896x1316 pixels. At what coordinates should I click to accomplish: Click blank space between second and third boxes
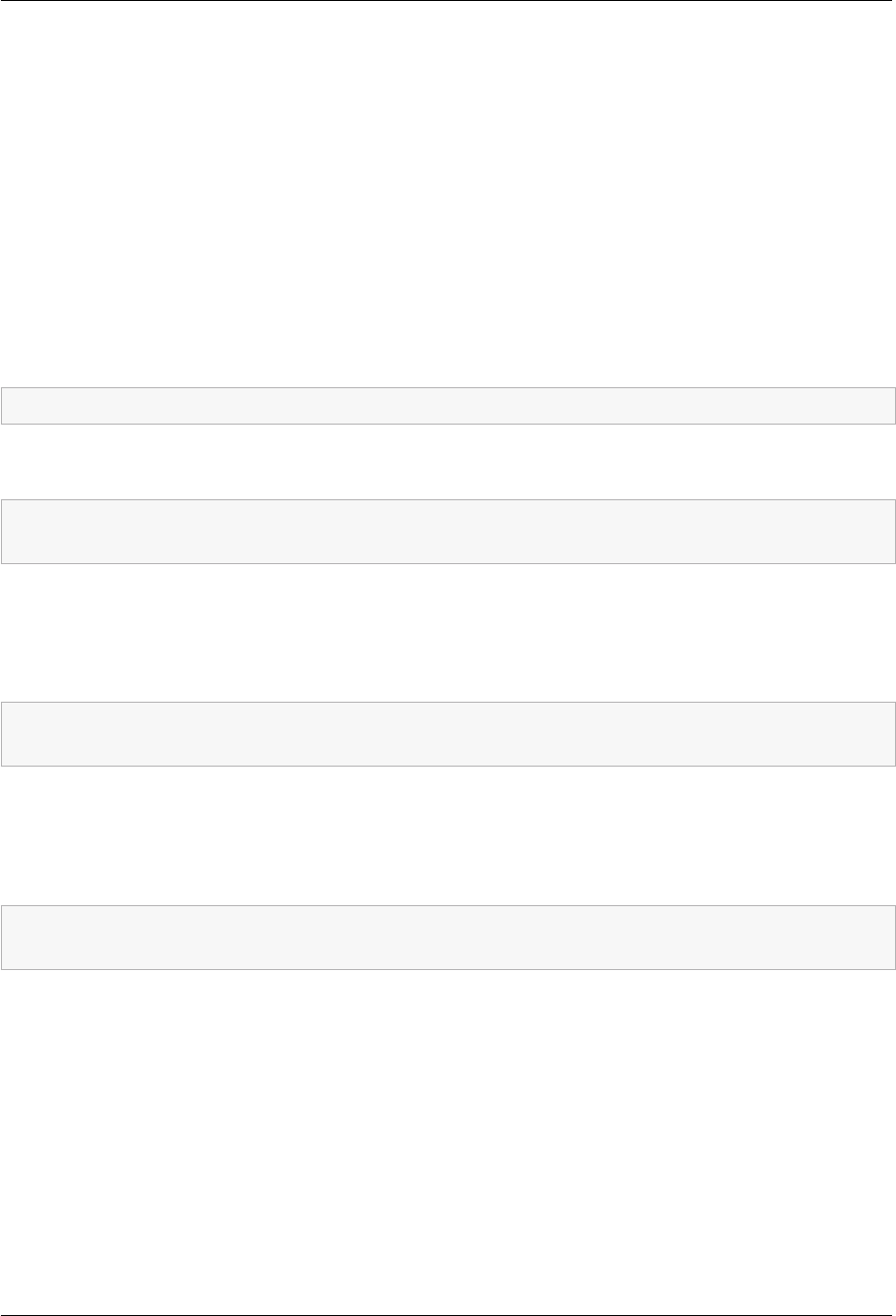click(x=448, y=633)
